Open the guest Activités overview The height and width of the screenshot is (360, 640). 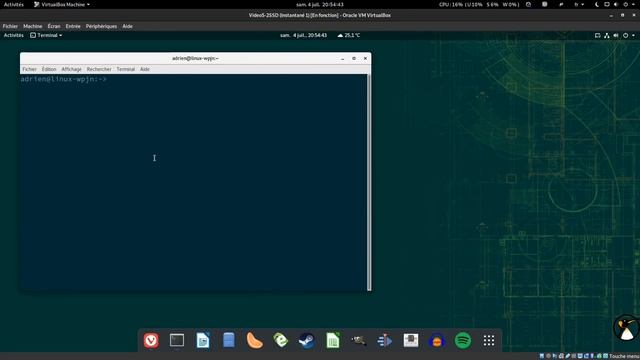13,36
